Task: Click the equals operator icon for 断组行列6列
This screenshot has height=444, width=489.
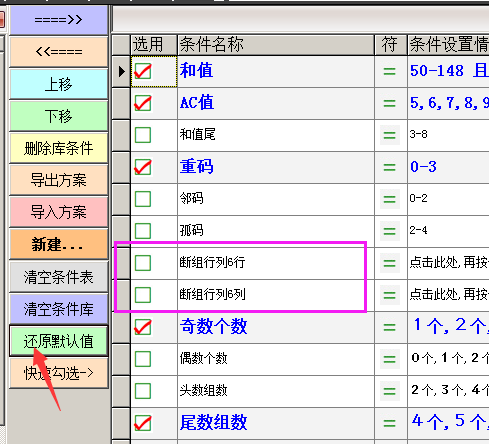Action: coord(390,295)
